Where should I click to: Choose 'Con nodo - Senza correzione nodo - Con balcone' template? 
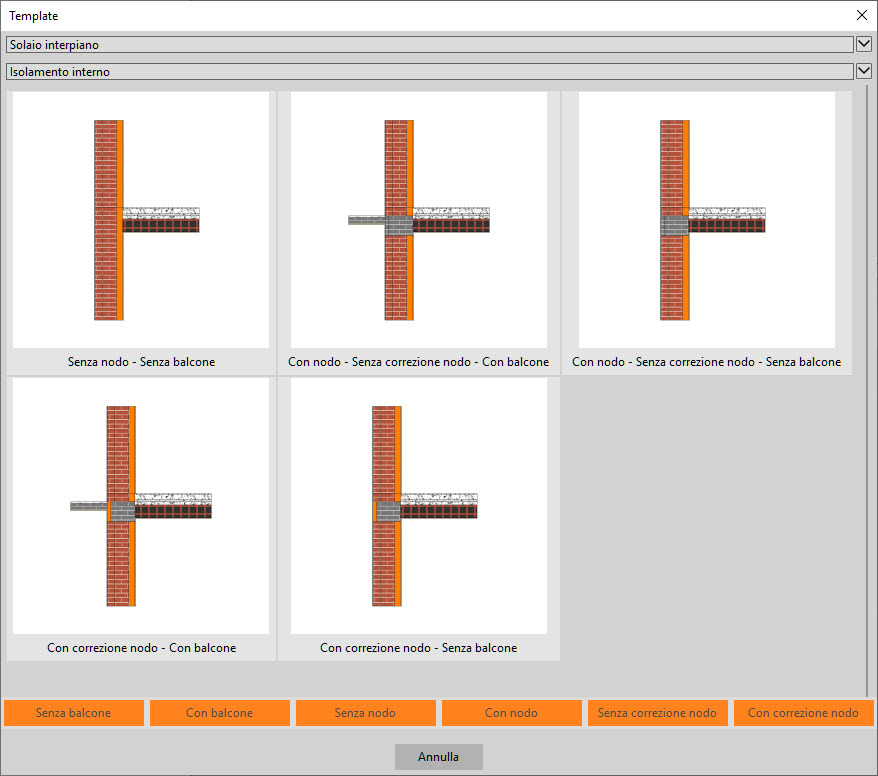(x=419, y=220)
